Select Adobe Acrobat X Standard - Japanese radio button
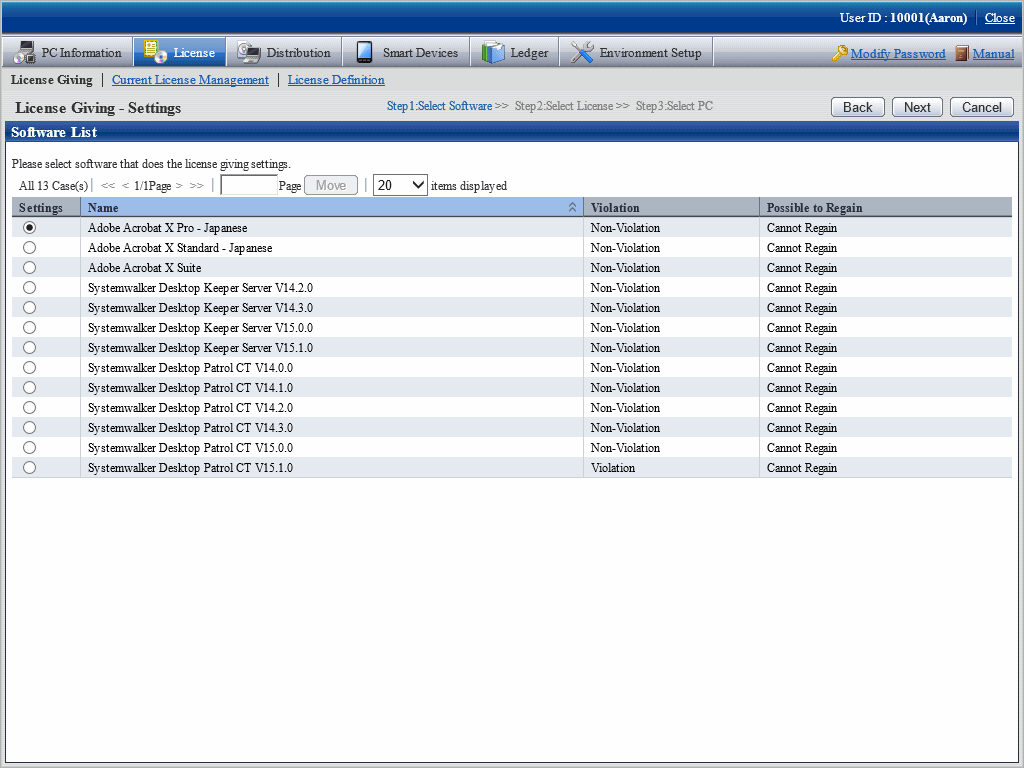 point(29,248)
